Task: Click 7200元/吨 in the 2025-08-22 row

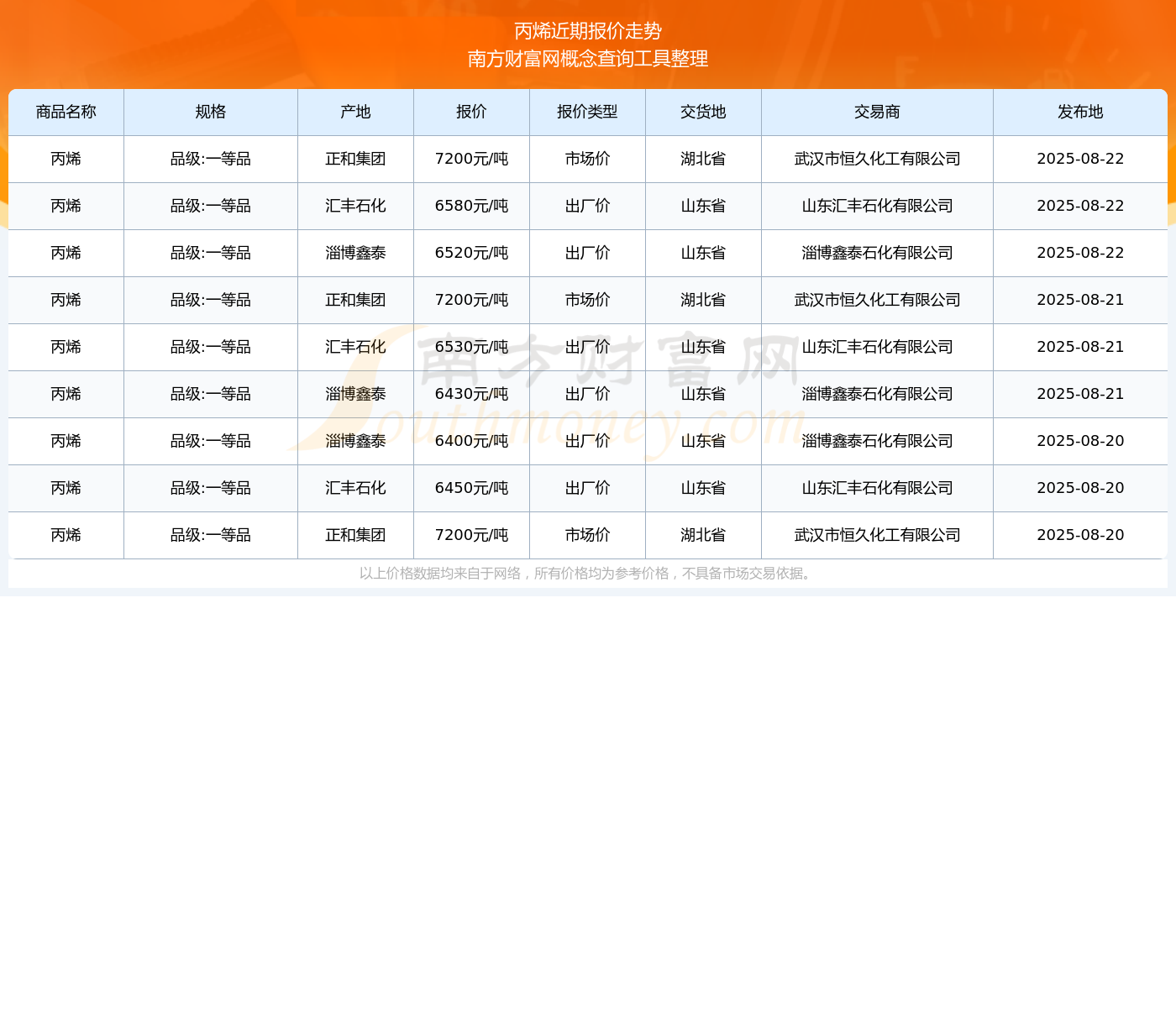Action: pos(471,159)
